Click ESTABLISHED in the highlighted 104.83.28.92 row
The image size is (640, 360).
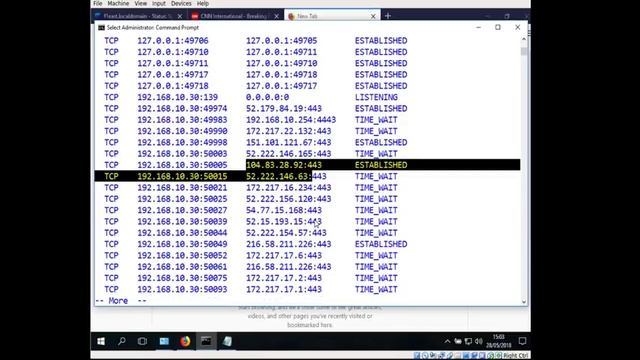pos(381,165)
